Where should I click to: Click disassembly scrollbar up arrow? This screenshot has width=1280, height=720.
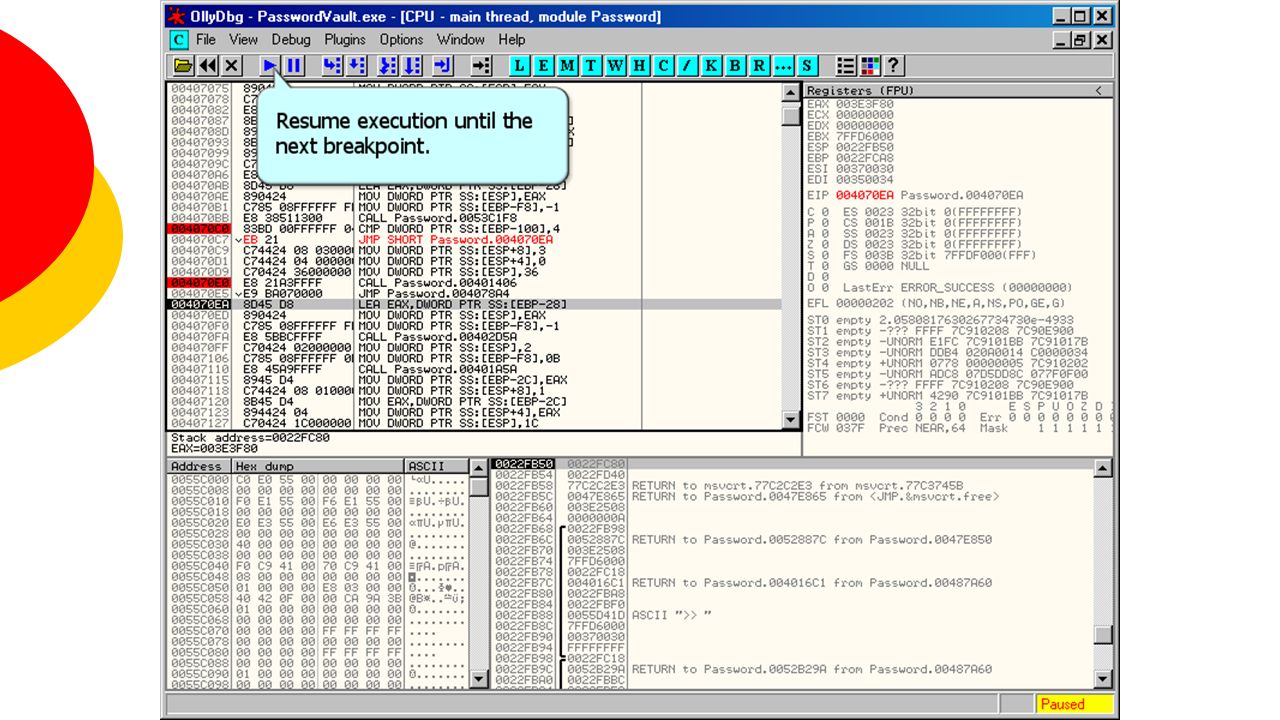(x=791, y=92)
